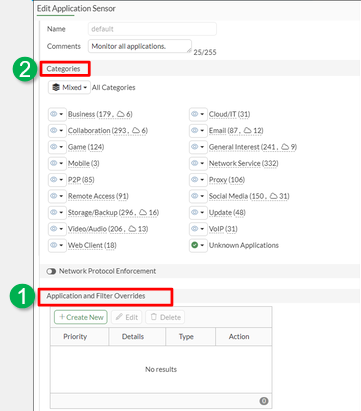
Task: Click the eye icon for Business category
Action: [54, 114]
